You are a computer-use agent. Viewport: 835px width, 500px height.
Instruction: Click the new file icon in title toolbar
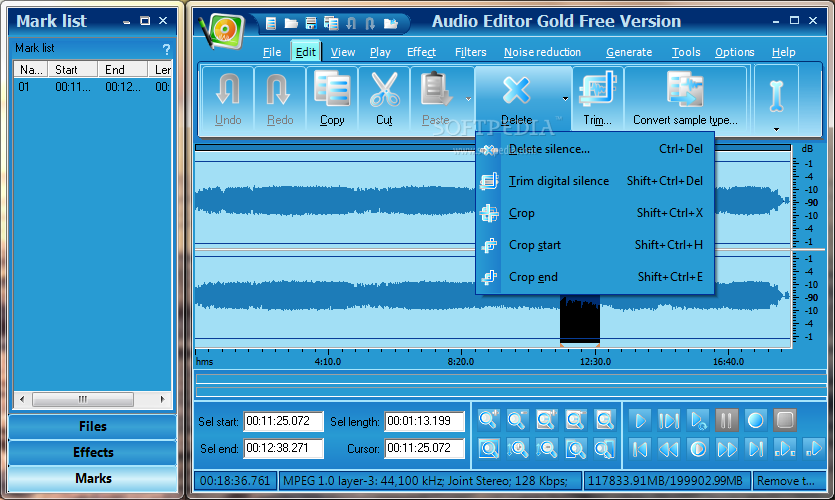[x=271, y=23]
